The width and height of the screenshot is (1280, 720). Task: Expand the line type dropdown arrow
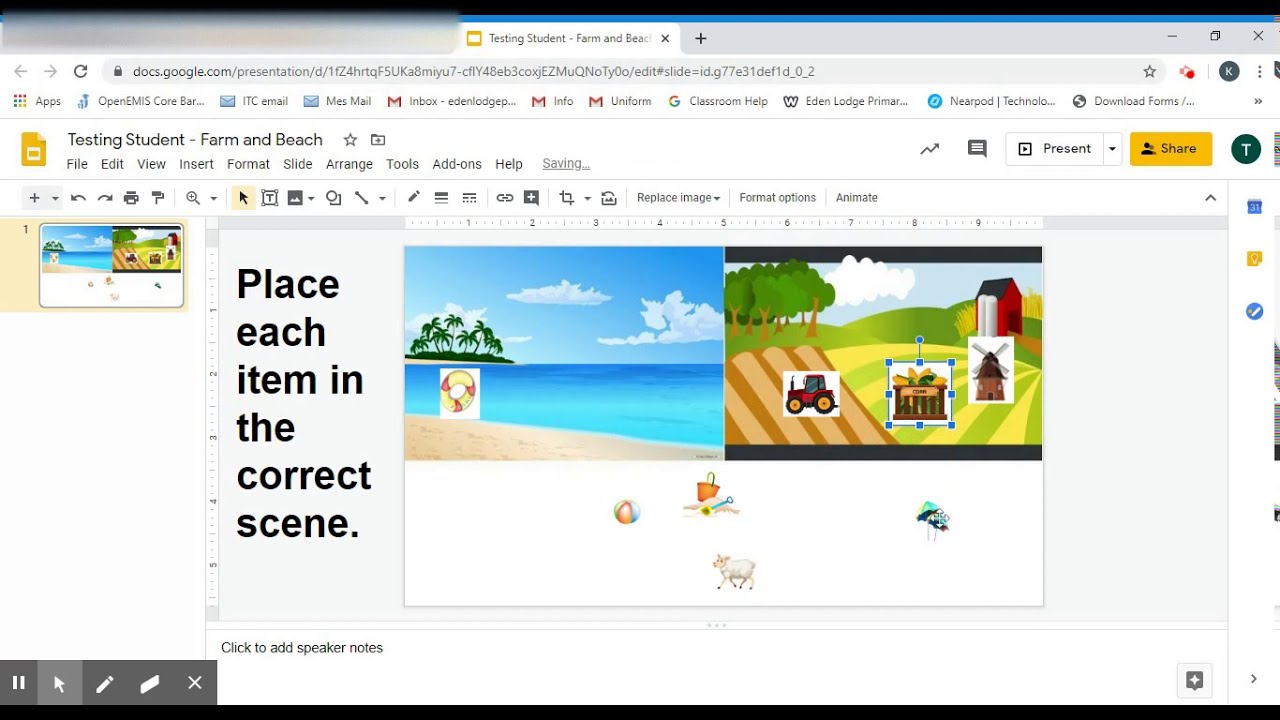[382, 198]
